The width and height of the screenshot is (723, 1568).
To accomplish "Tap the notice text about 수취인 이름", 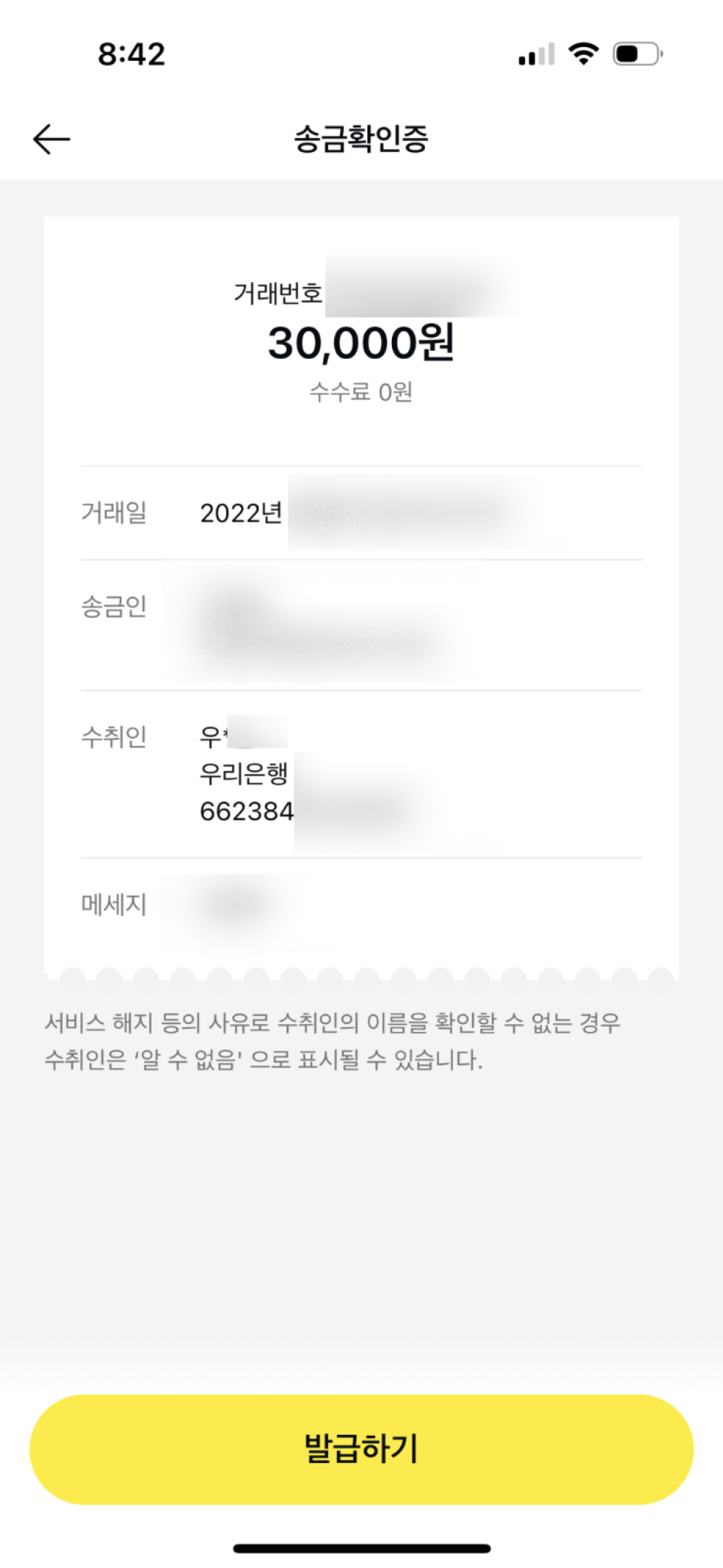I will 333,1041.
